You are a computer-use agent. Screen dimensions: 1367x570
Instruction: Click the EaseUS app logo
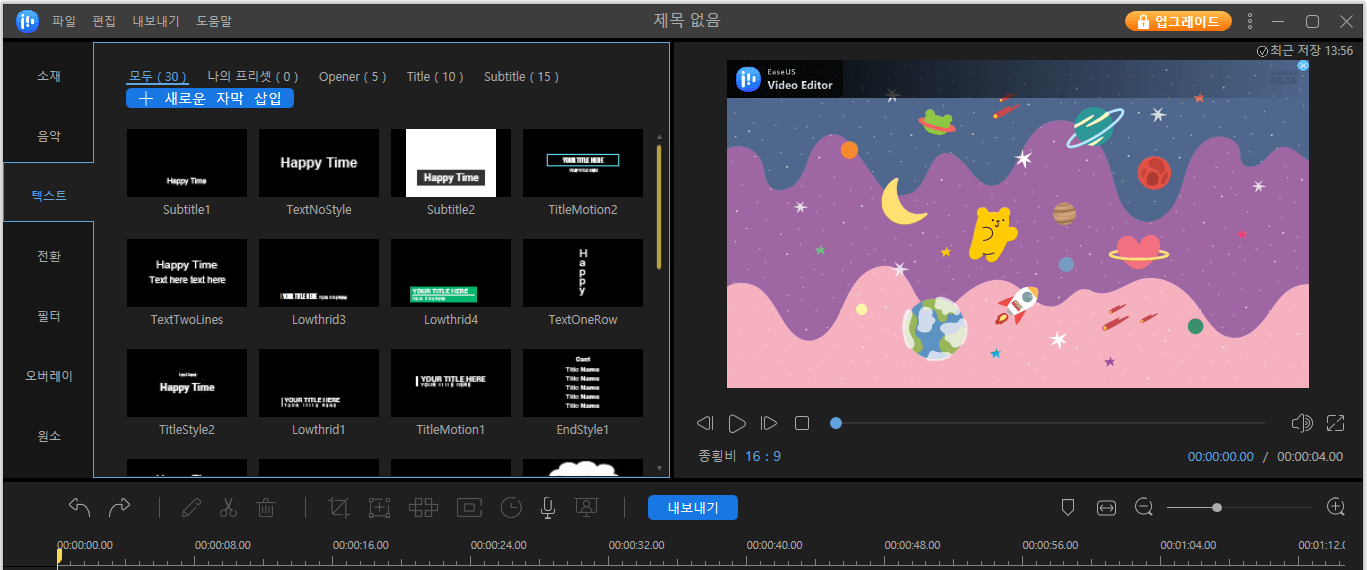(27, 21)
